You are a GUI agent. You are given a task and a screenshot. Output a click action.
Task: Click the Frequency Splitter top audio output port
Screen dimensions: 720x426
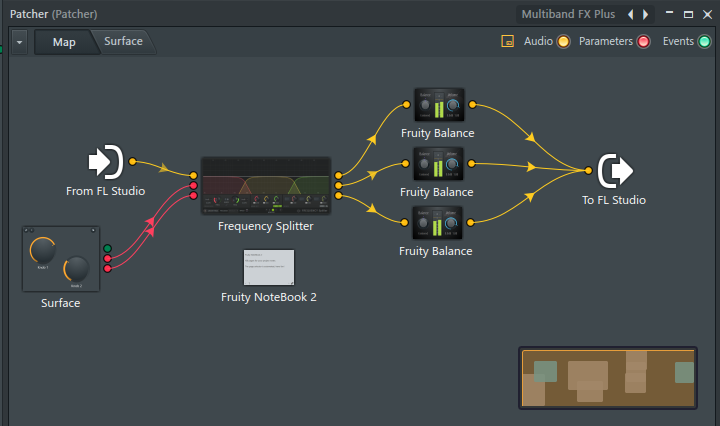(x=338, y=175)
